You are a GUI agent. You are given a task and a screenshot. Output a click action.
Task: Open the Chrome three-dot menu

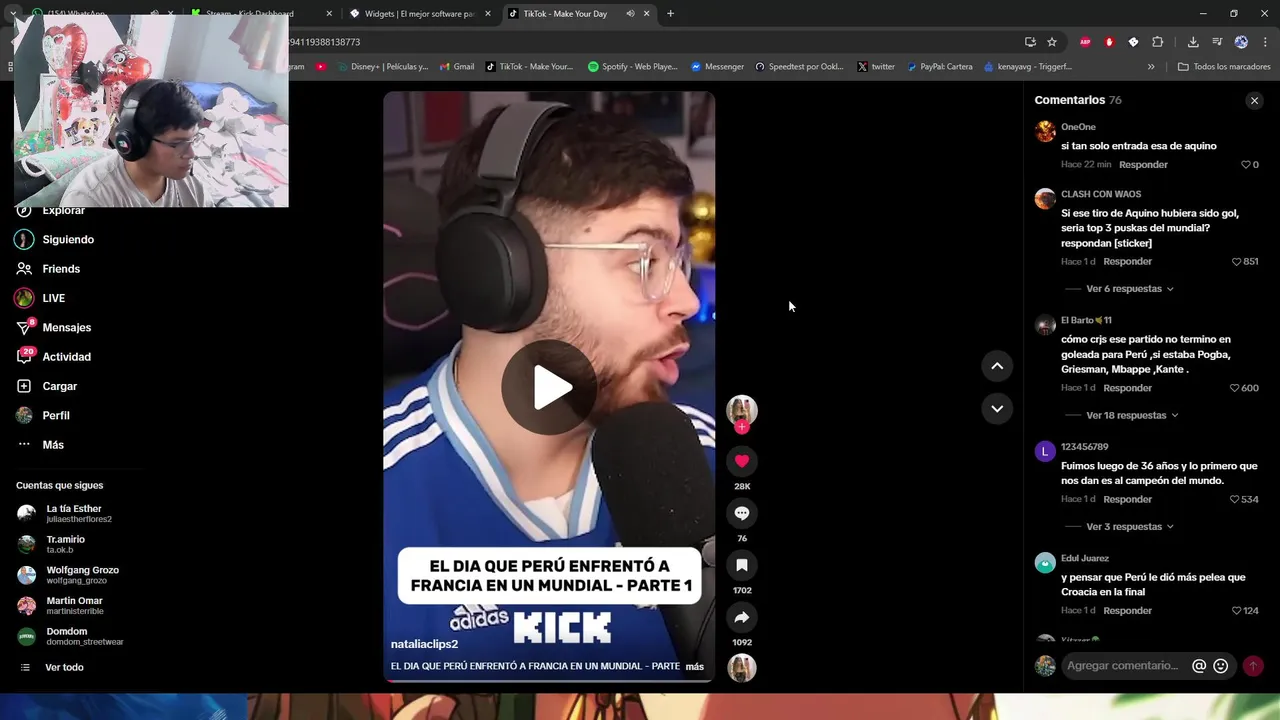(1266, 42)
